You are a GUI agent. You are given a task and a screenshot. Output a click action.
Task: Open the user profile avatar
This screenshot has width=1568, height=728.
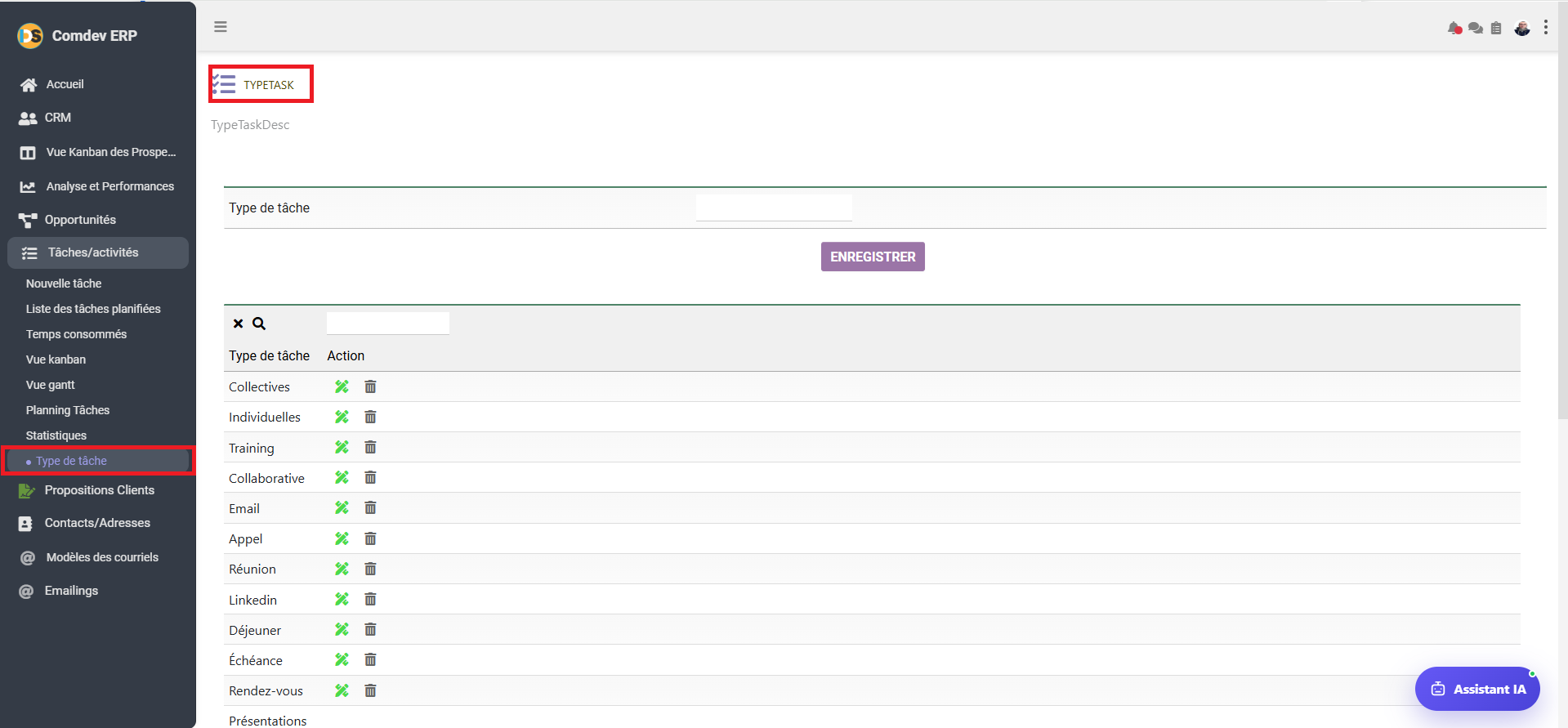[1522, 28]
